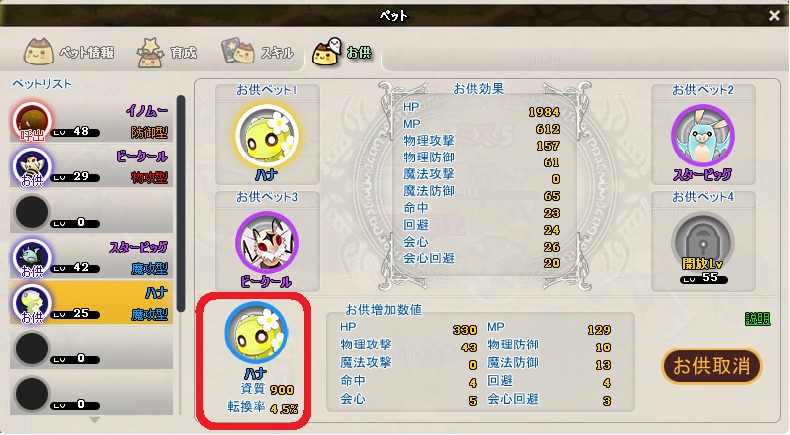Switch to the 育成 tab
The width and height of the screenshot is (790, 435).
(168, 52)
